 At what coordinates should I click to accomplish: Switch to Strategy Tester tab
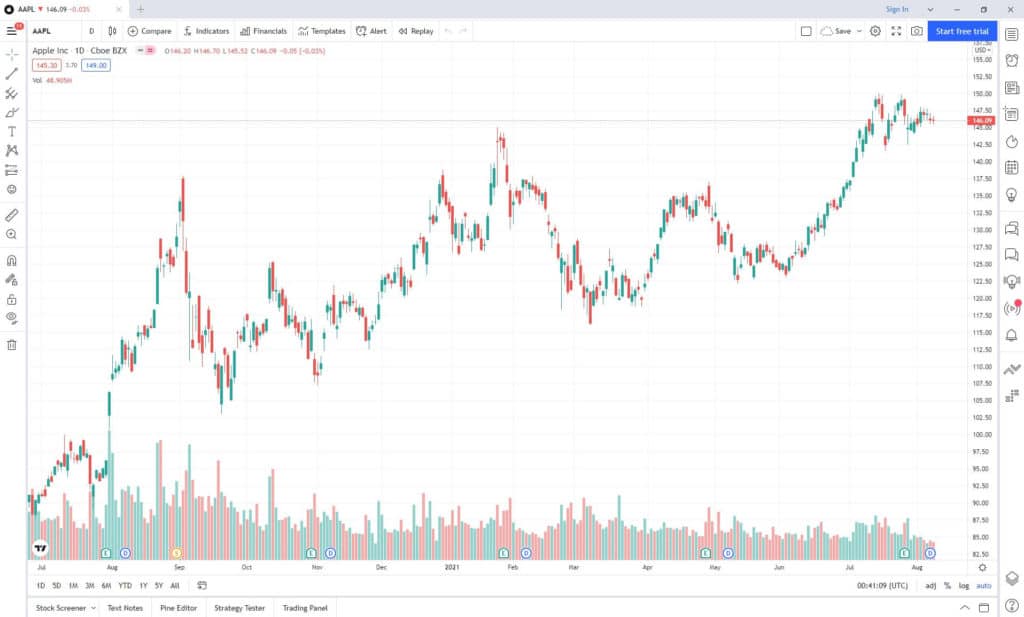pos(240,608)
